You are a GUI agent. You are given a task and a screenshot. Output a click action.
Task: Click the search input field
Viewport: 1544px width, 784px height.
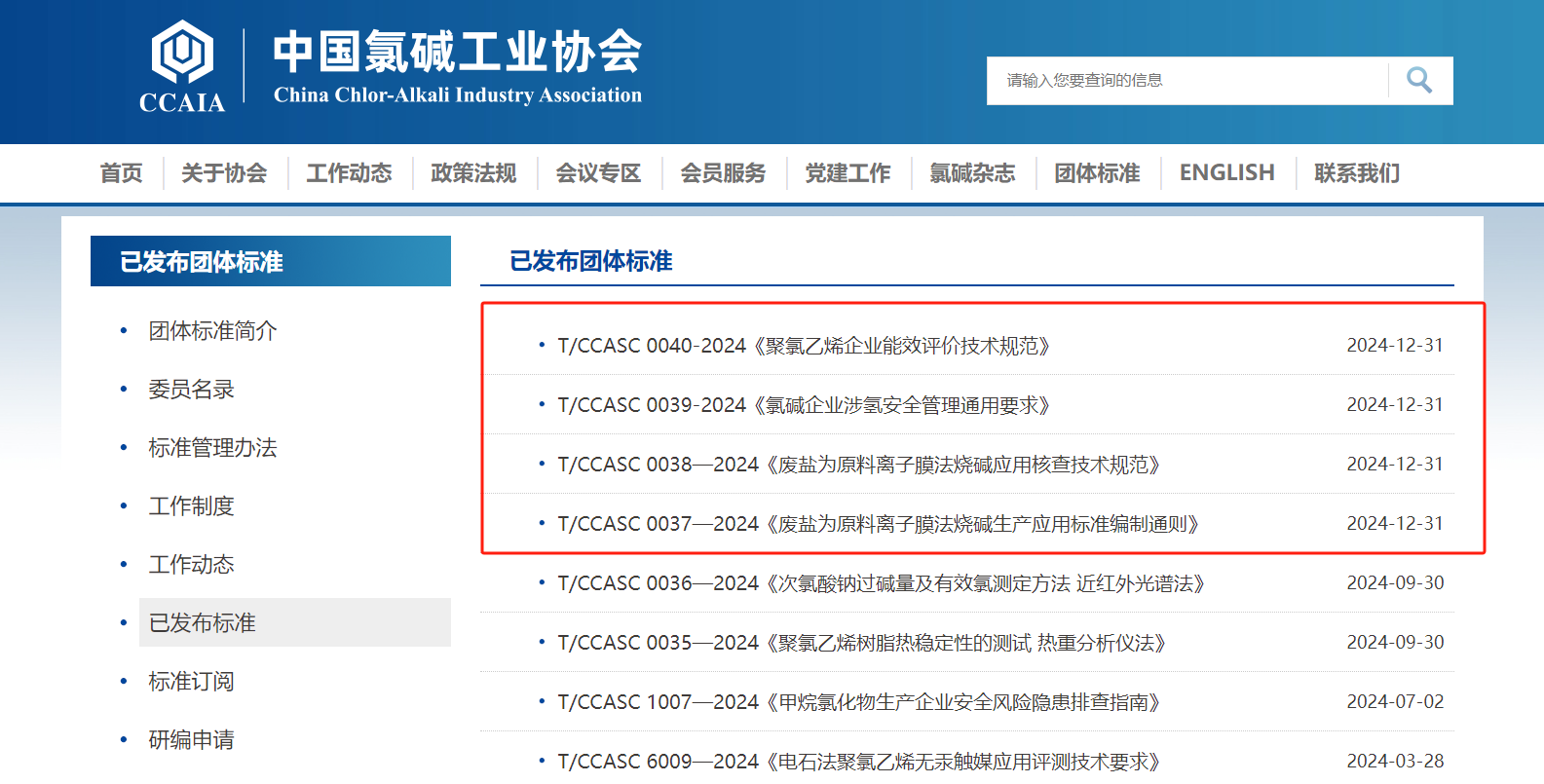pyautogui.click(x=1186, y=80)
